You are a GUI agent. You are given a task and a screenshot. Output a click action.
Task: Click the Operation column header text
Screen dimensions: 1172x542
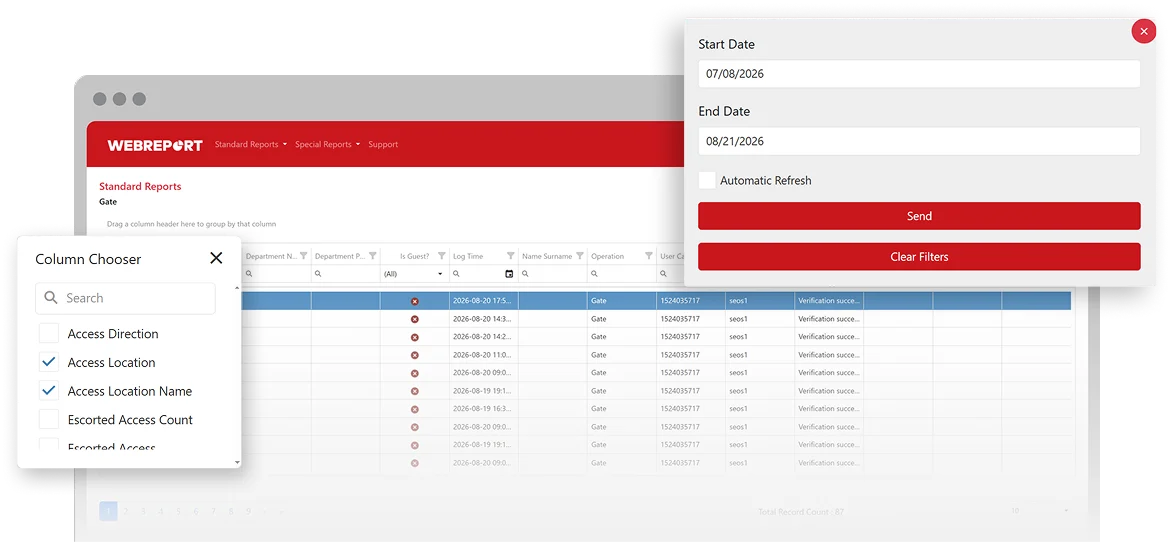607,256
